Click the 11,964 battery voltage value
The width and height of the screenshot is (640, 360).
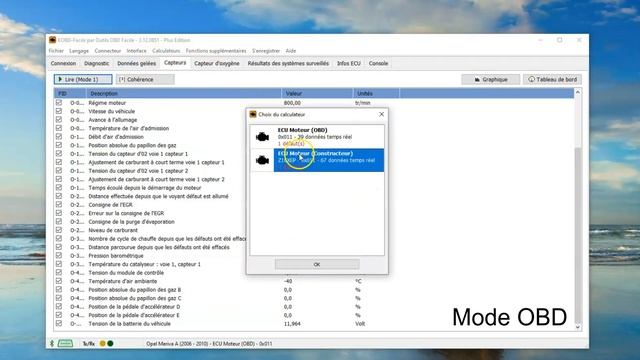(292, 324)
